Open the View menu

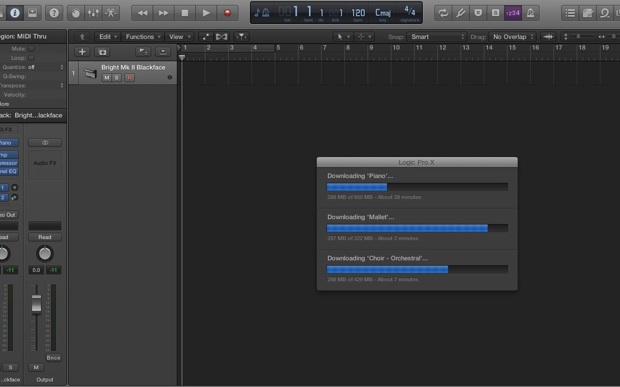tap(180, 37)
